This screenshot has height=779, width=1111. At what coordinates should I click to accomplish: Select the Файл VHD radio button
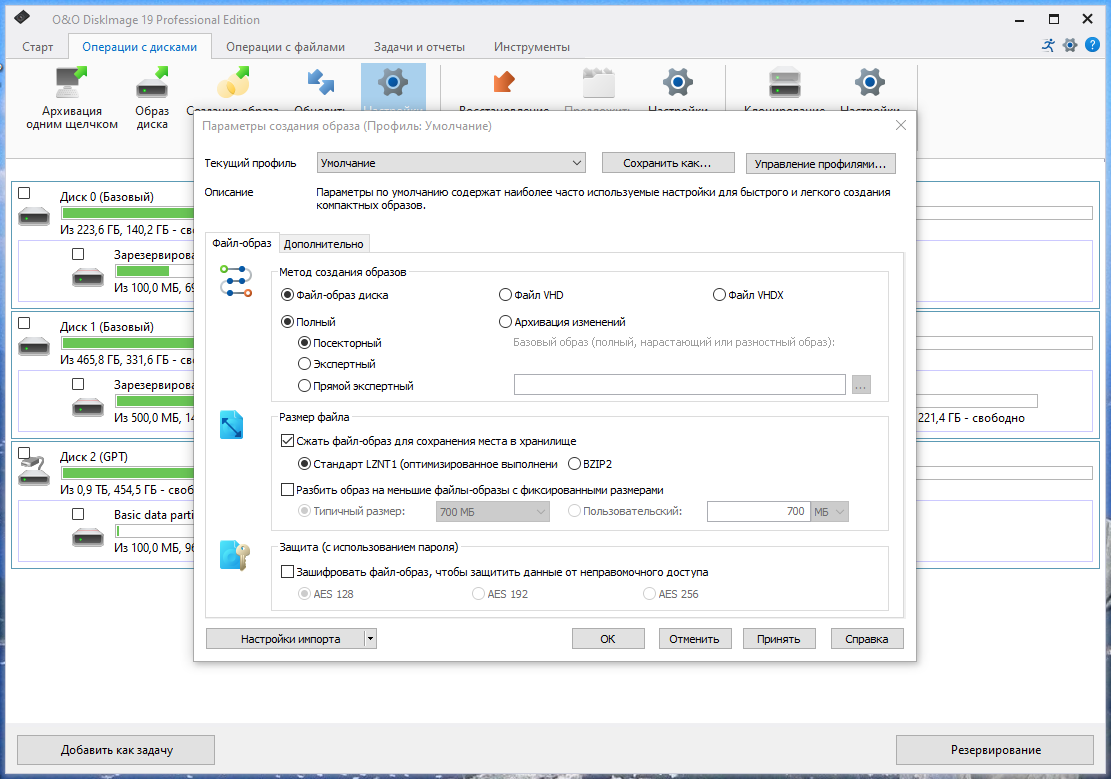[x=505, y=295]
